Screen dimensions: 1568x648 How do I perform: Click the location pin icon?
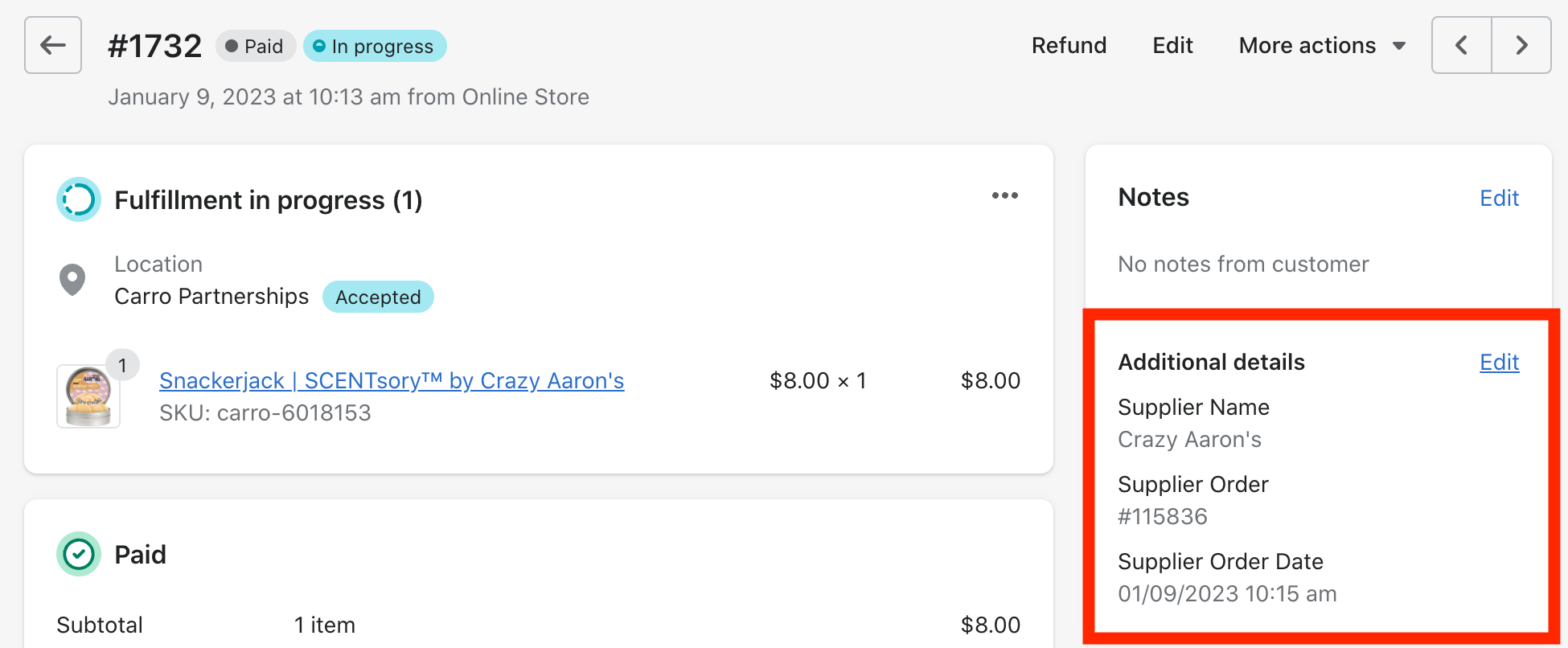coord(72,280)
